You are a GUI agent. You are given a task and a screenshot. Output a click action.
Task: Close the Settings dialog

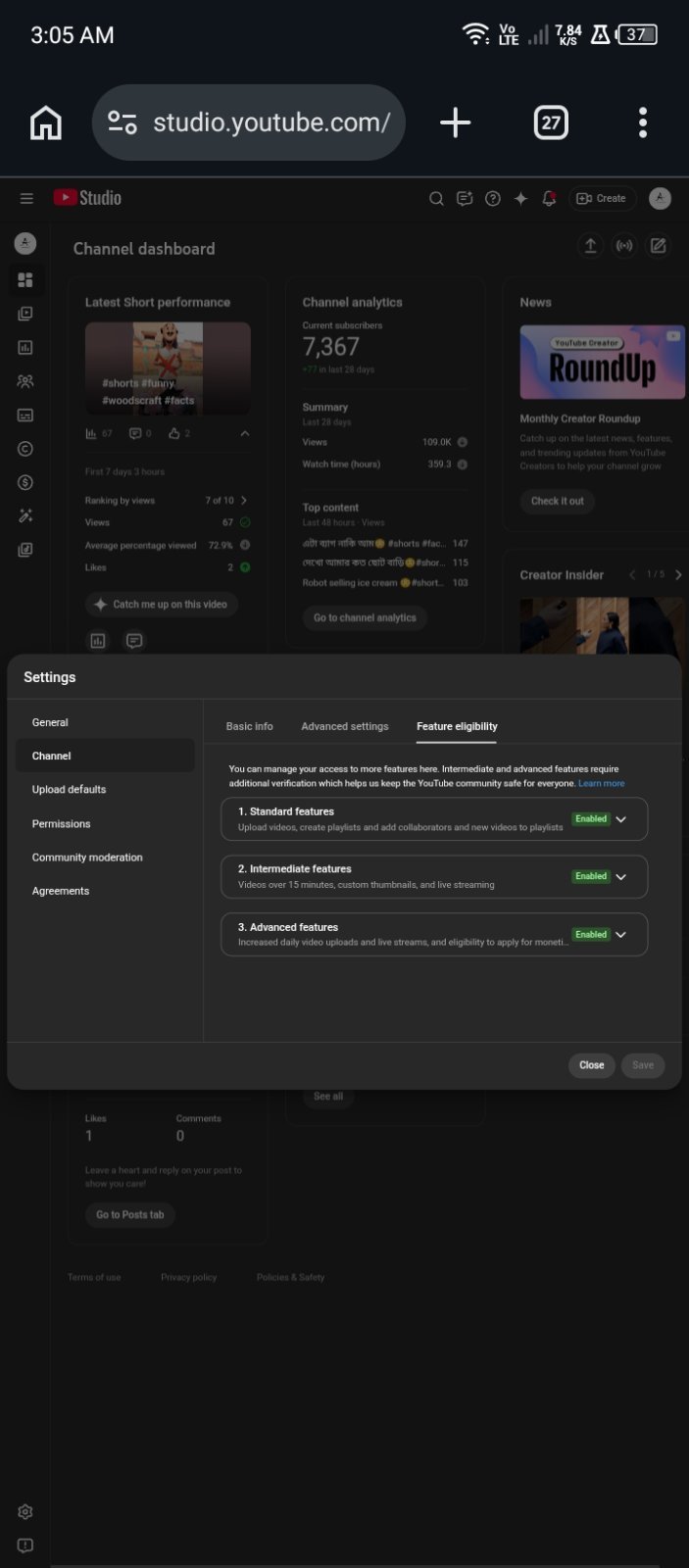click(592, 1065)
